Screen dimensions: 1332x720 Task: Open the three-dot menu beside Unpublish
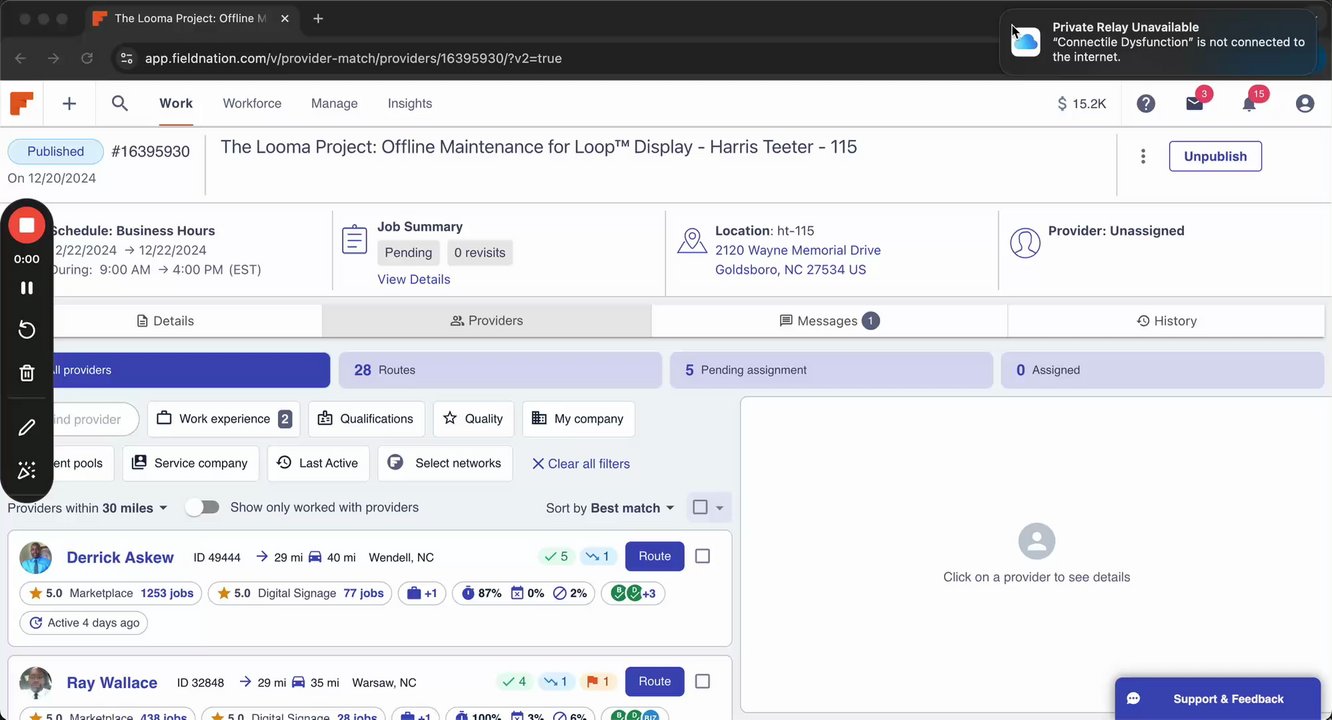1143,156
